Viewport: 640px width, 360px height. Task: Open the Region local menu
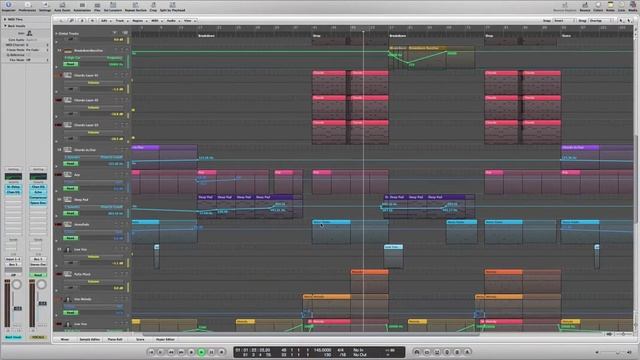pos(139,20)
